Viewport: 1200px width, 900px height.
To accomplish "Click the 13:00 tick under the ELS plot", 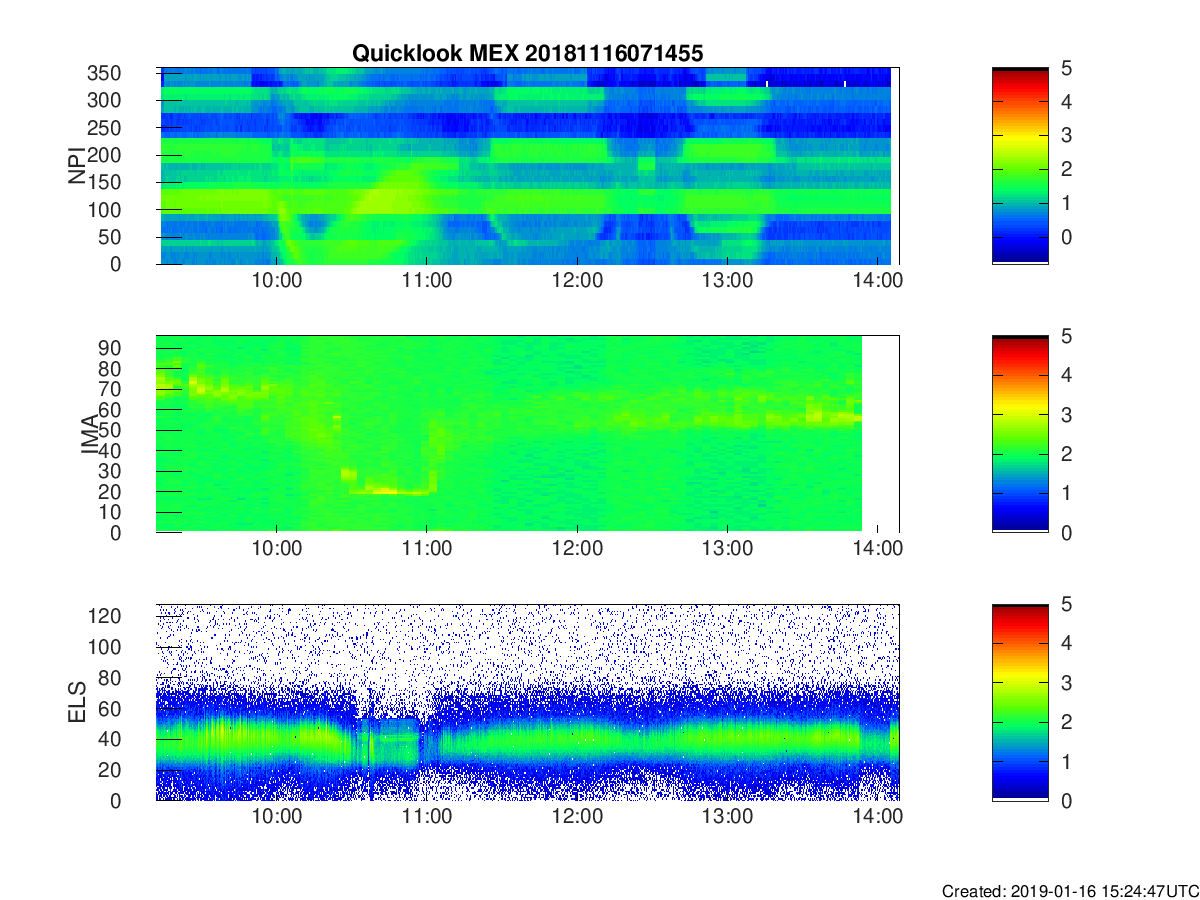I will (727, 816).
